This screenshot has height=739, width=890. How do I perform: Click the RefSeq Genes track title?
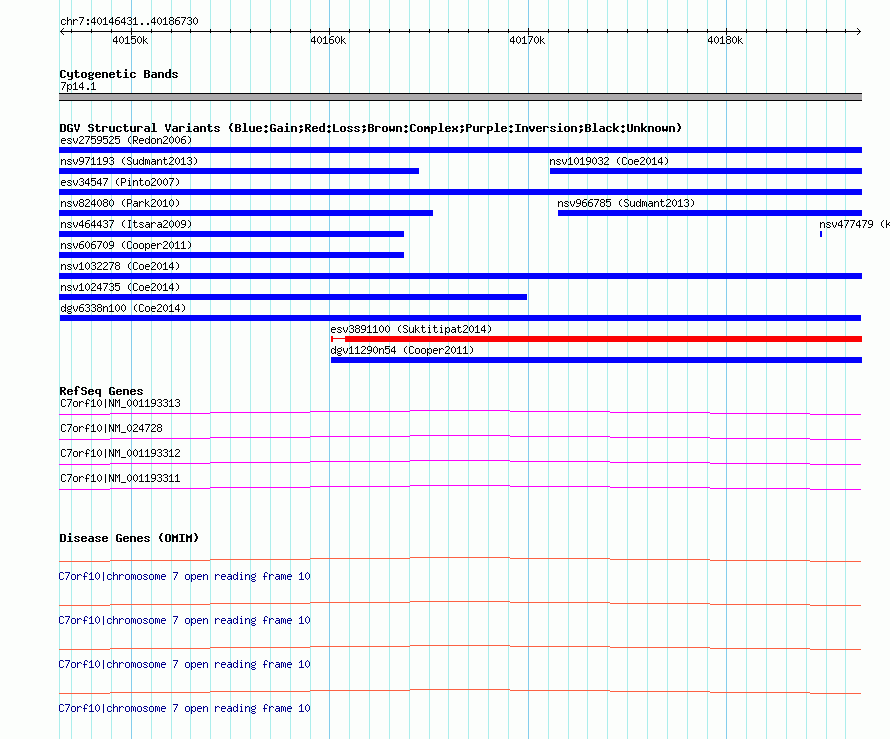pos(101,391)
